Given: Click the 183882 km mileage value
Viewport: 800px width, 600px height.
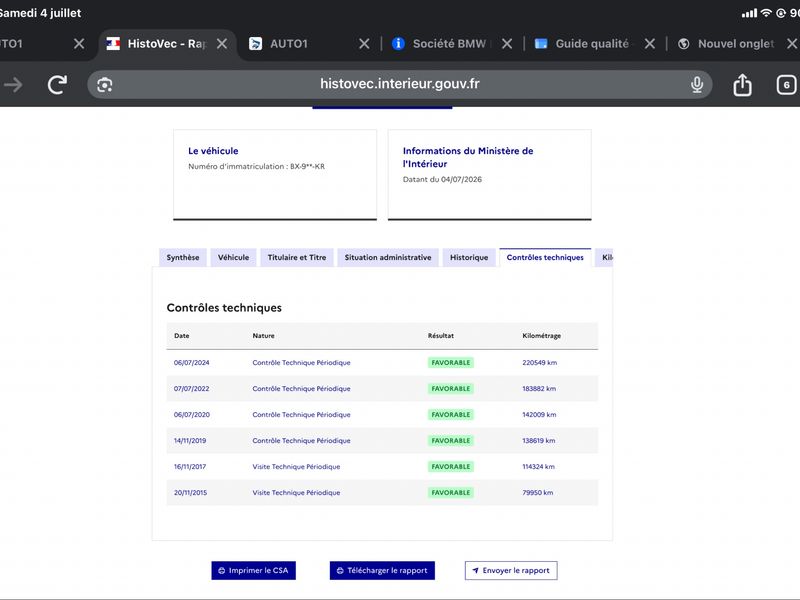Looking at the screenshot, I should [539, 389].
